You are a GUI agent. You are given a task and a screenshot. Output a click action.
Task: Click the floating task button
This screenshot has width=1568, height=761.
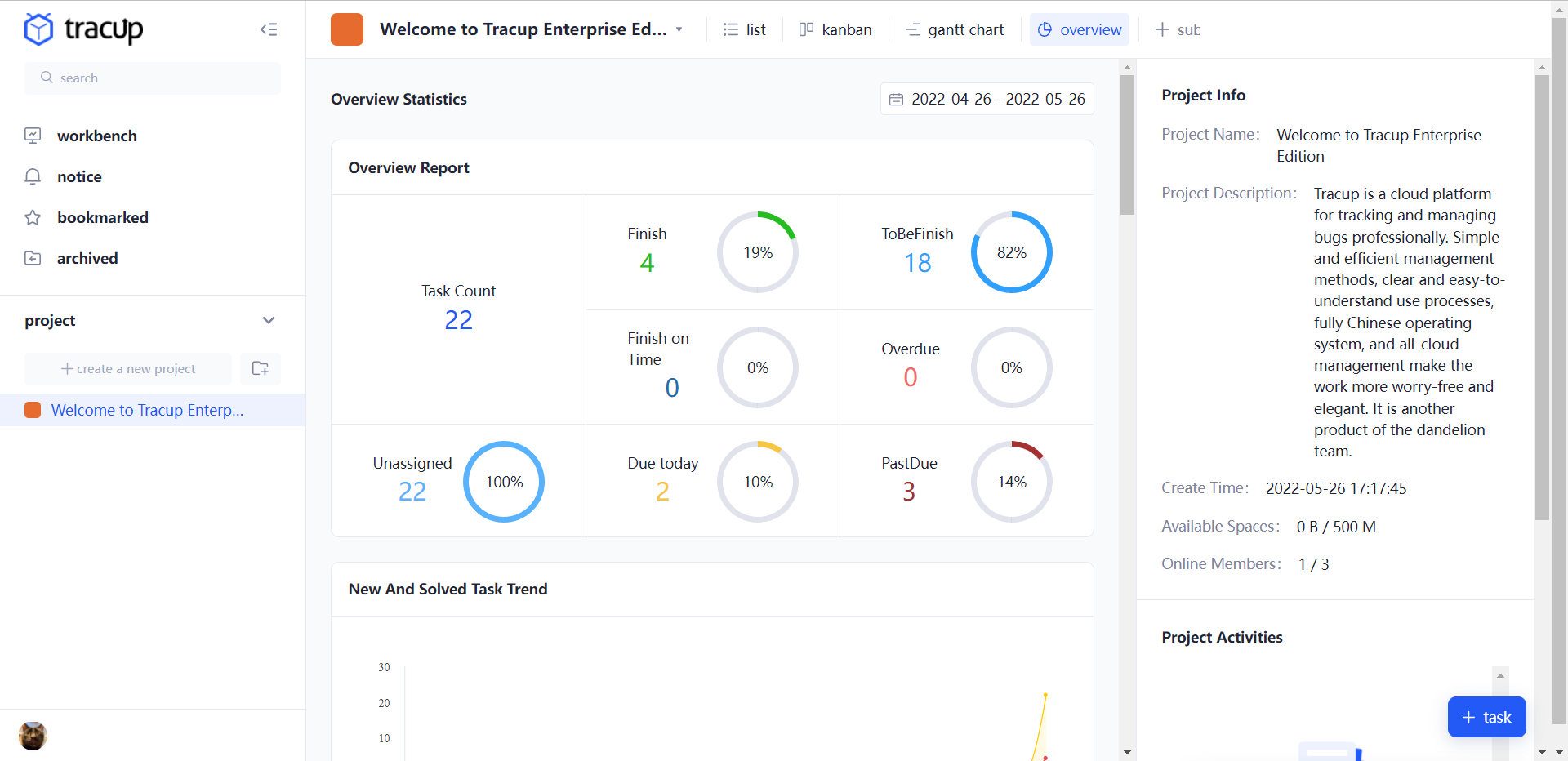(1486, 717)
